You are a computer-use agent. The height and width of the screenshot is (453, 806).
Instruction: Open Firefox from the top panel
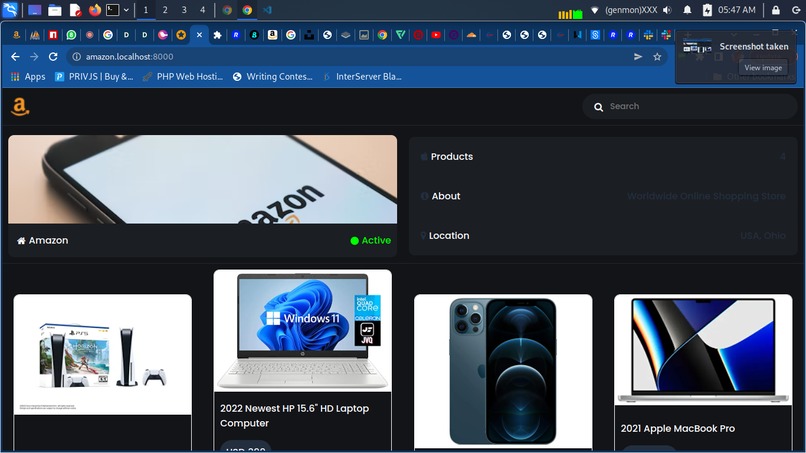pyautogui.click(x=95, y=10)
